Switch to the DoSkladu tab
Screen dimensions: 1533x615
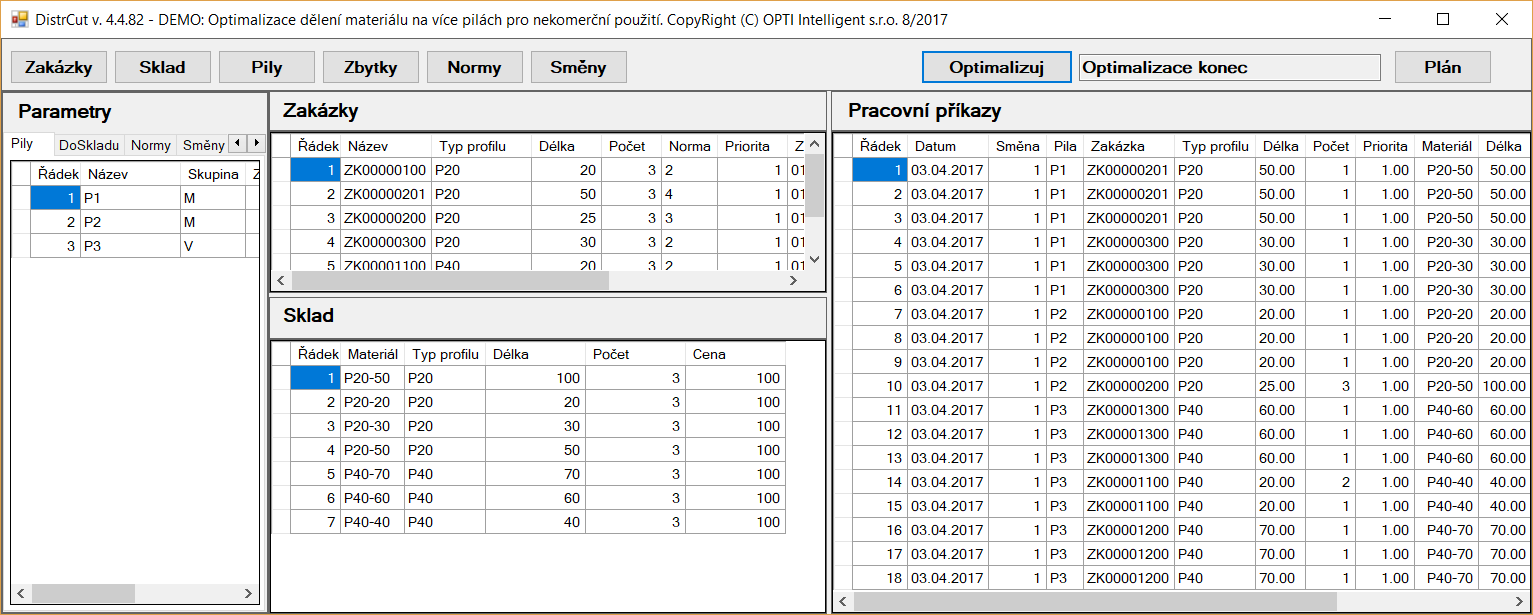click(x=89, y=145)
